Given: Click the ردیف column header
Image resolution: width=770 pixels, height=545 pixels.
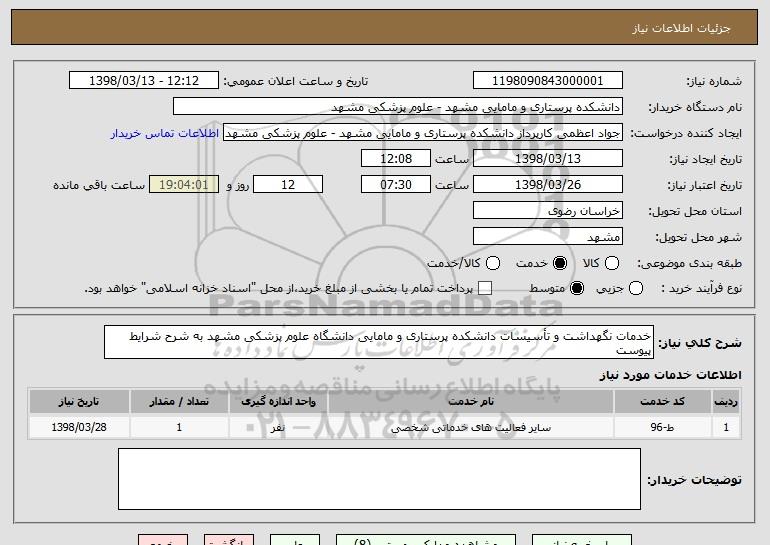Looking at the screenshot, I should tap(726, 402).
